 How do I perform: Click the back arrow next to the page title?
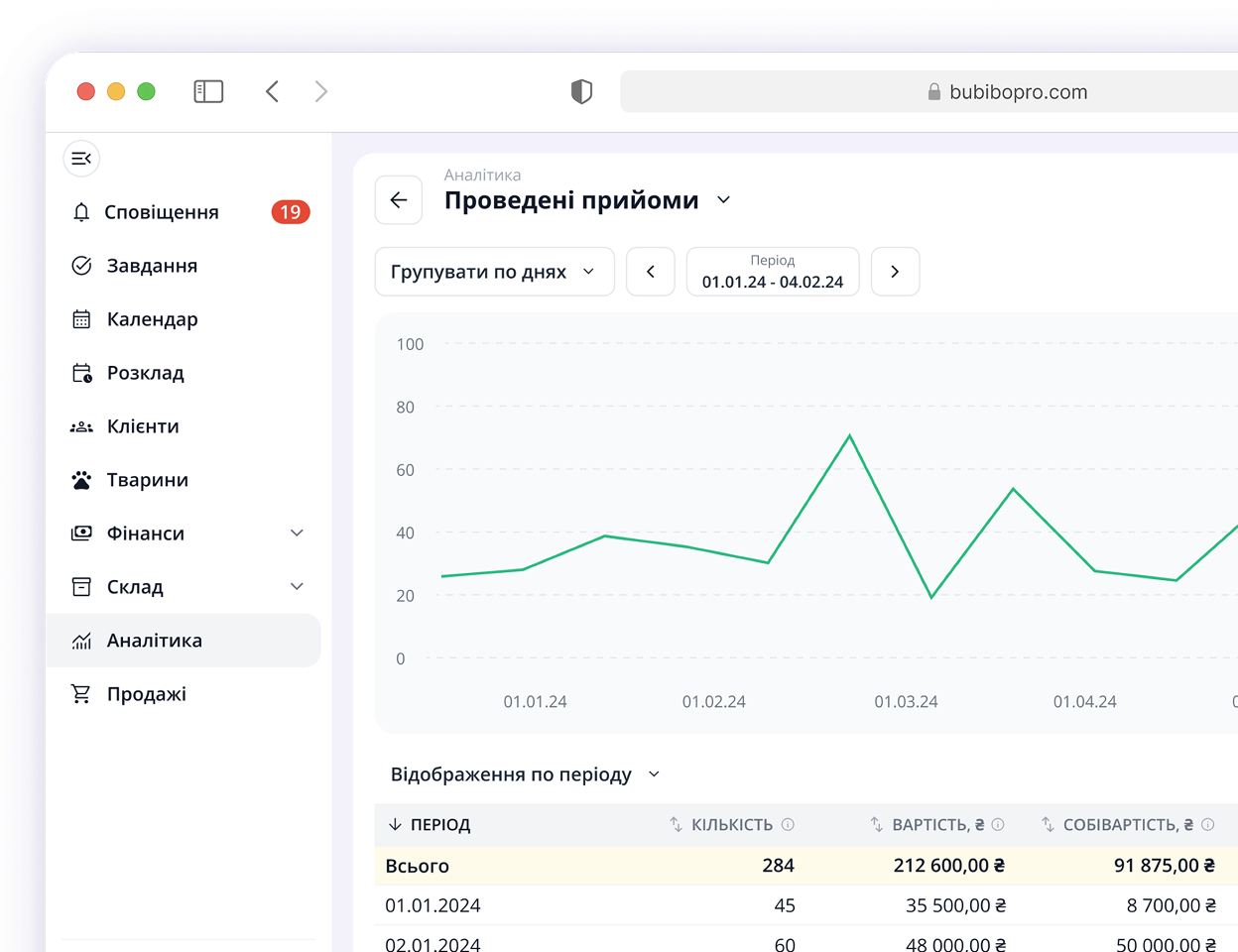399,200
